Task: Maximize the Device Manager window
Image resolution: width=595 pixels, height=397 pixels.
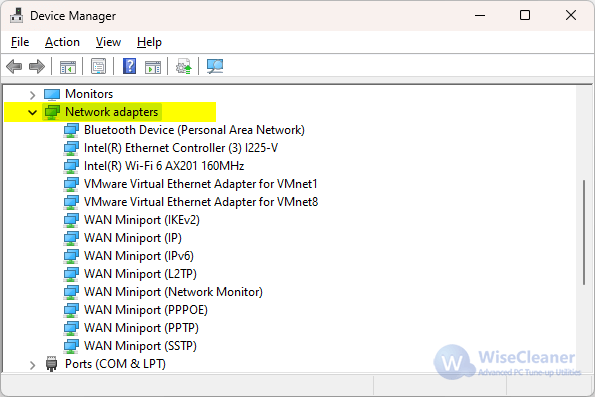Action: coord(525,16)
